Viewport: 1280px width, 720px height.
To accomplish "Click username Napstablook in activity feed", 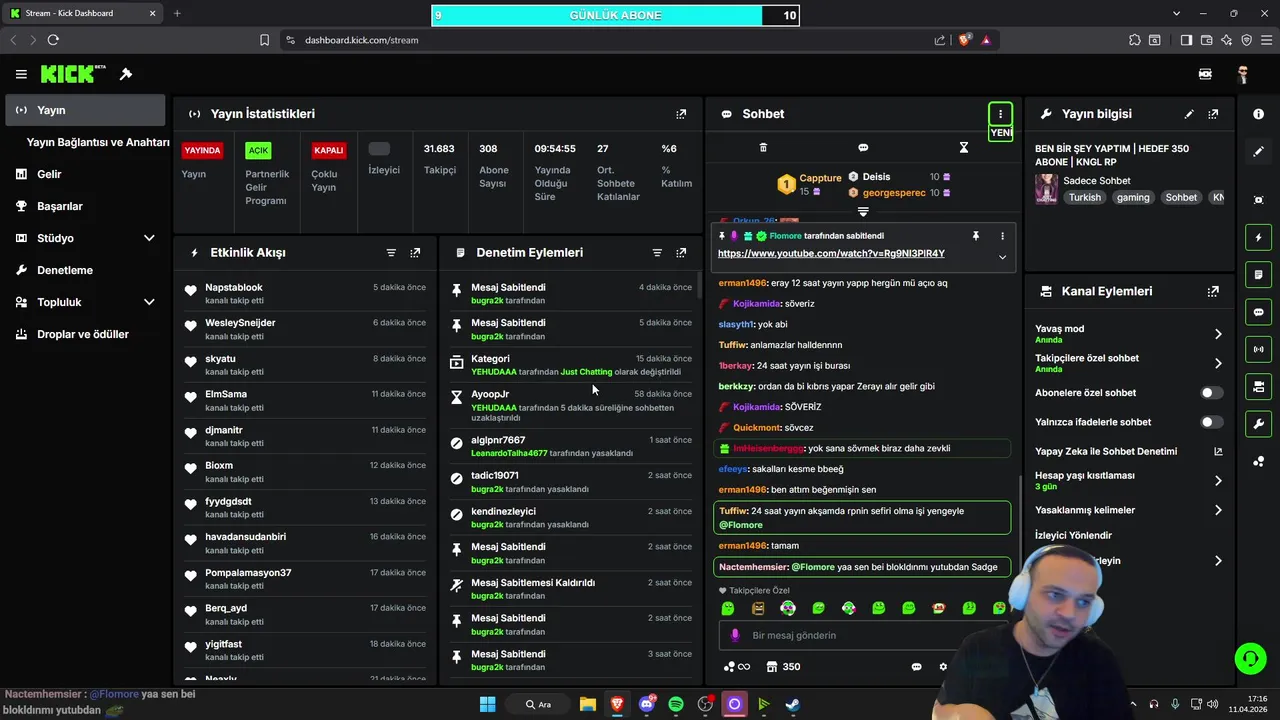I will (234, 288).
